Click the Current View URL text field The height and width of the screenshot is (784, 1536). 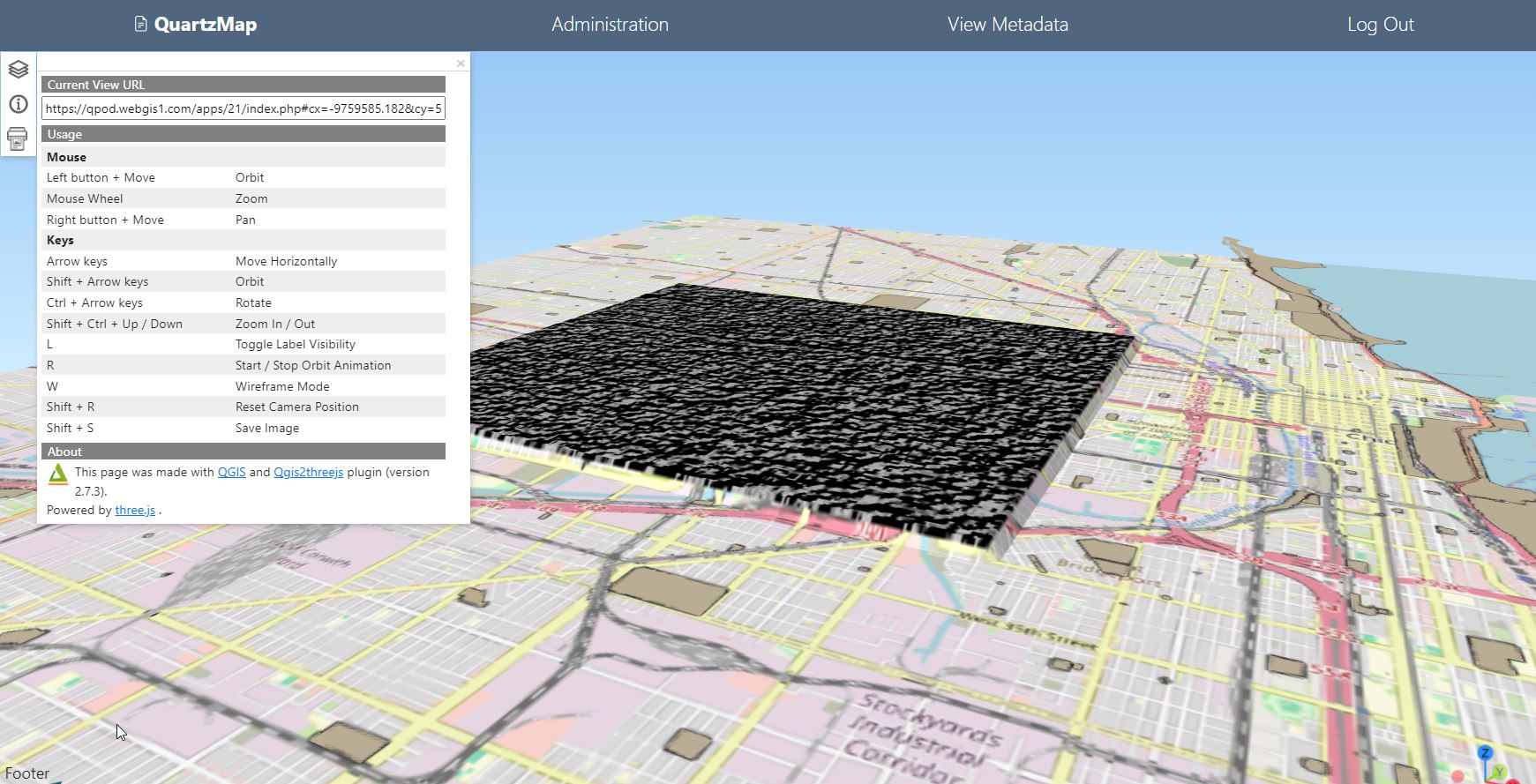click(x=244, y=108)
